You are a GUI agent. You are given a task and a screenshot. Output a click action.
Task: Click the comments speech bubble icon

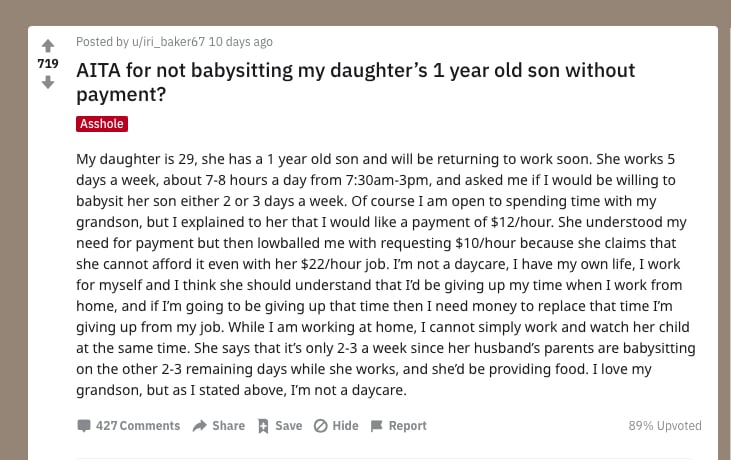[84, 425]
